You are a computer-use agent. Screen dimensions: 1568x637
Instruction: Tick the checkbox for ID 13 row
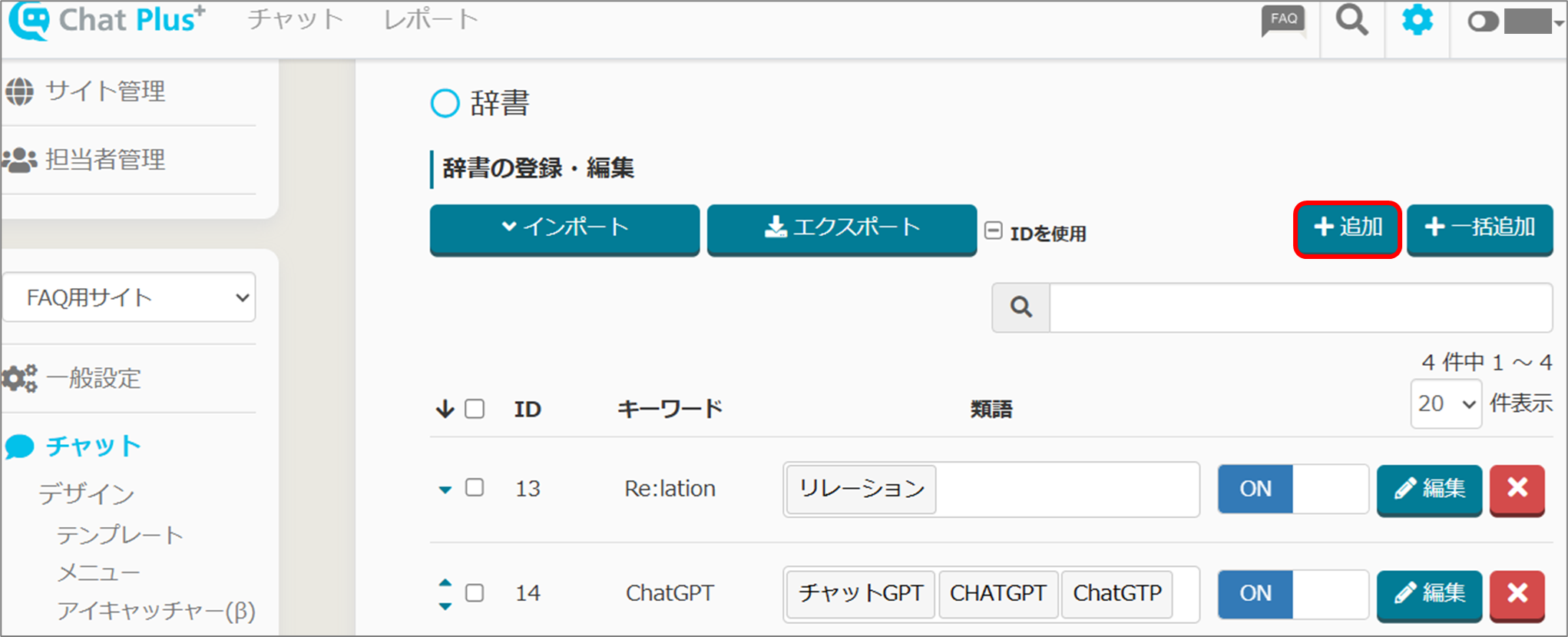pyautogui.click(x=475, y=488)
